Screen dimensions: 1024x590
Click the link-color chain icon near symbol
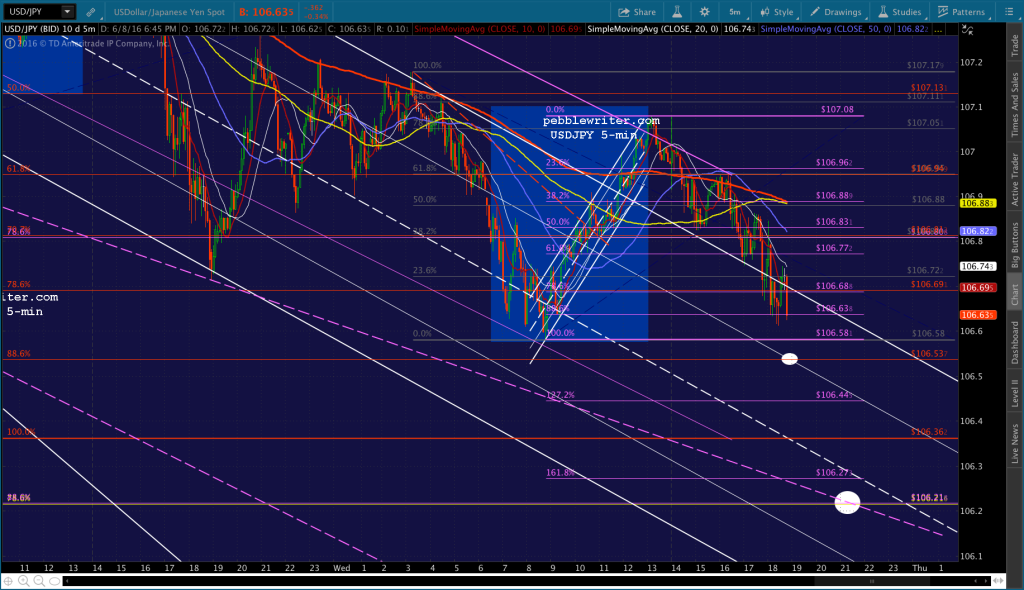(91, 12)
